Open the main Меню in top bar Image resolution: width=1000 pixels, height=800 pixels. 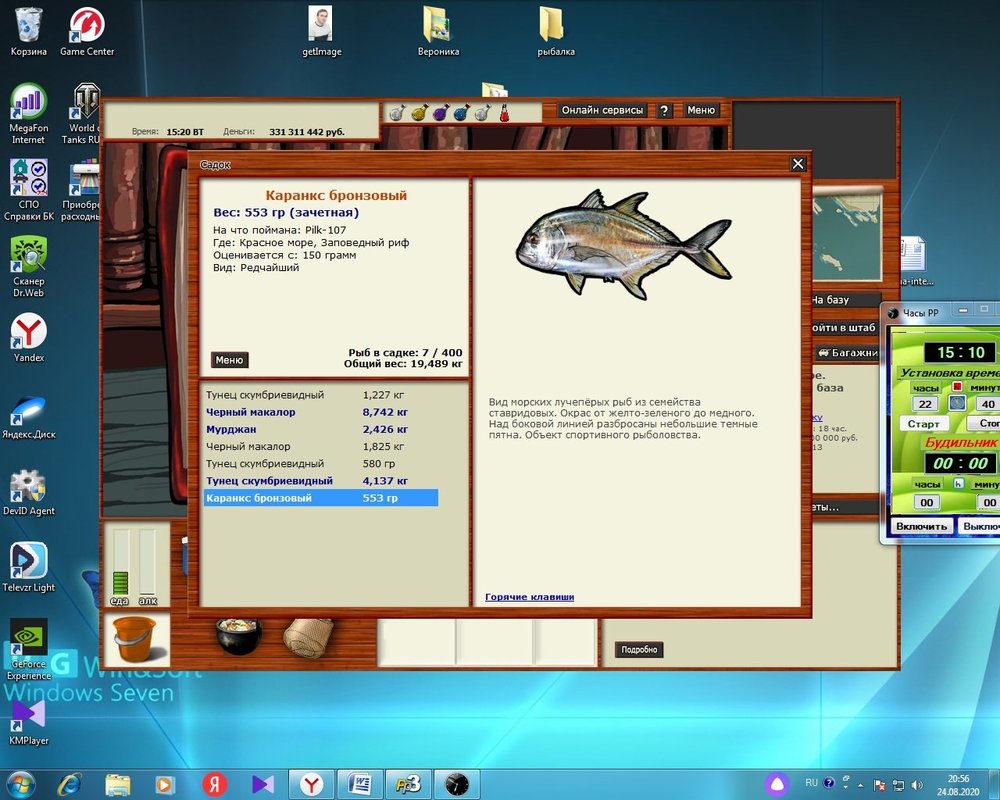[x=701, y=111]
